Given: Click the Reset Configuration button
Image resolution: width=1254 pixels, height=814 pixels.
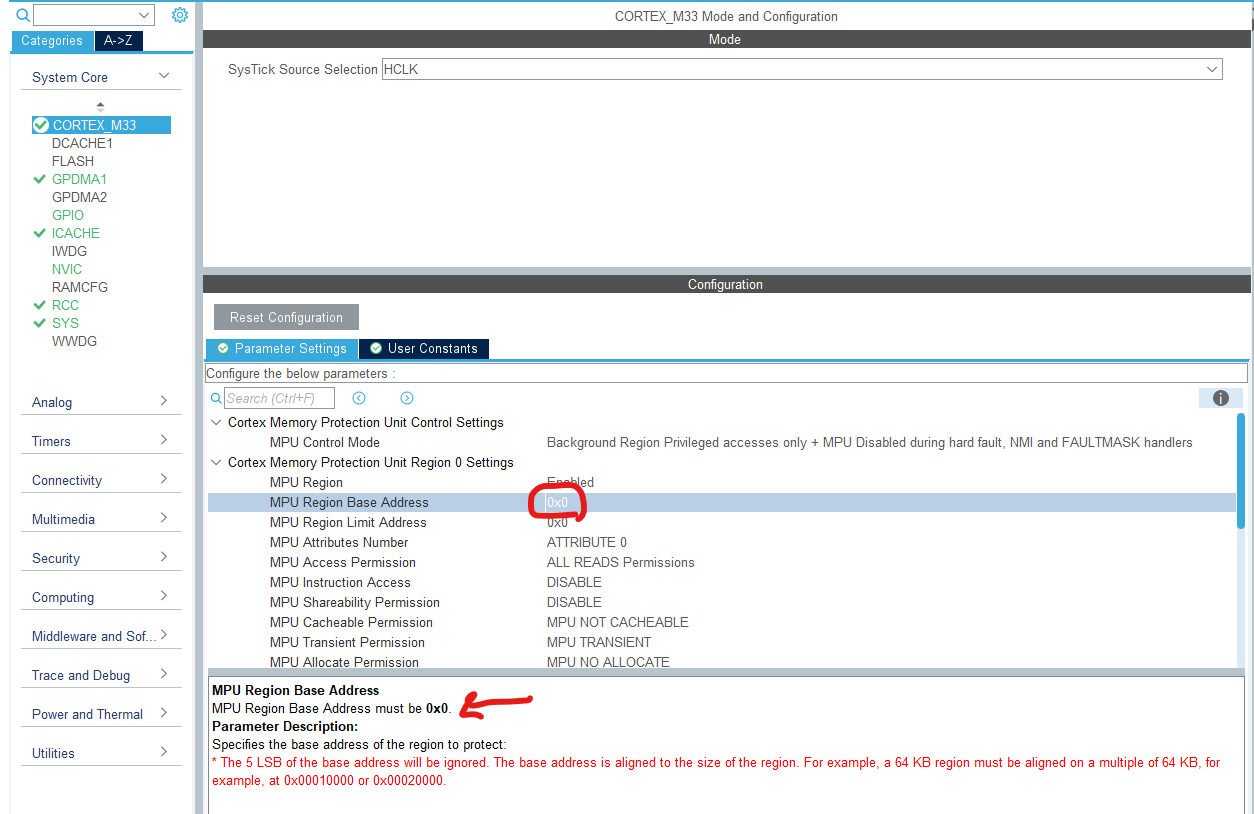Looking at the screenshot, I should pos(286,316).
